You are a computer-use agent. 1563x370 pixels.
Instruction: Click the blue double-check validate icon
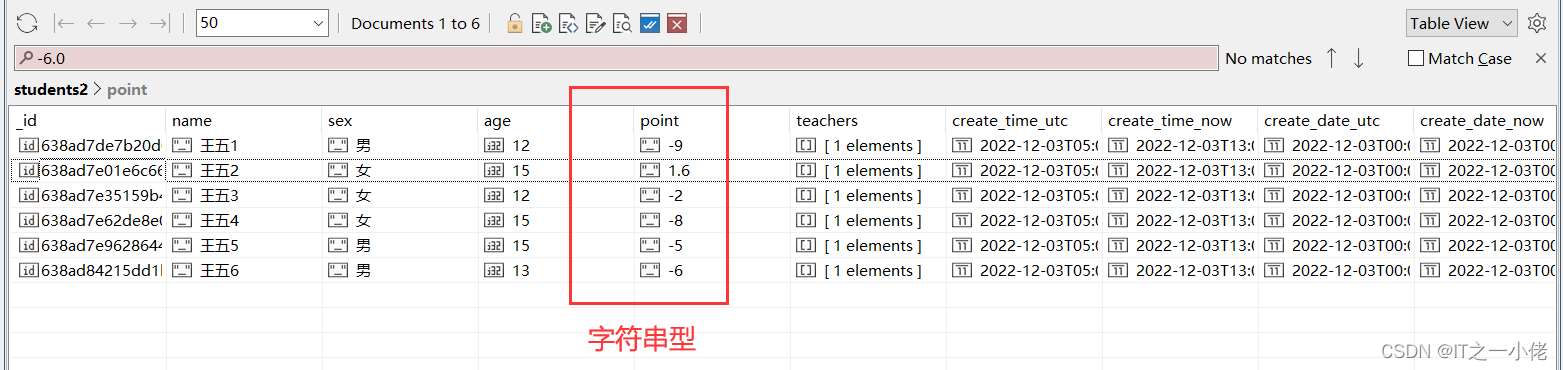point(650,23)
